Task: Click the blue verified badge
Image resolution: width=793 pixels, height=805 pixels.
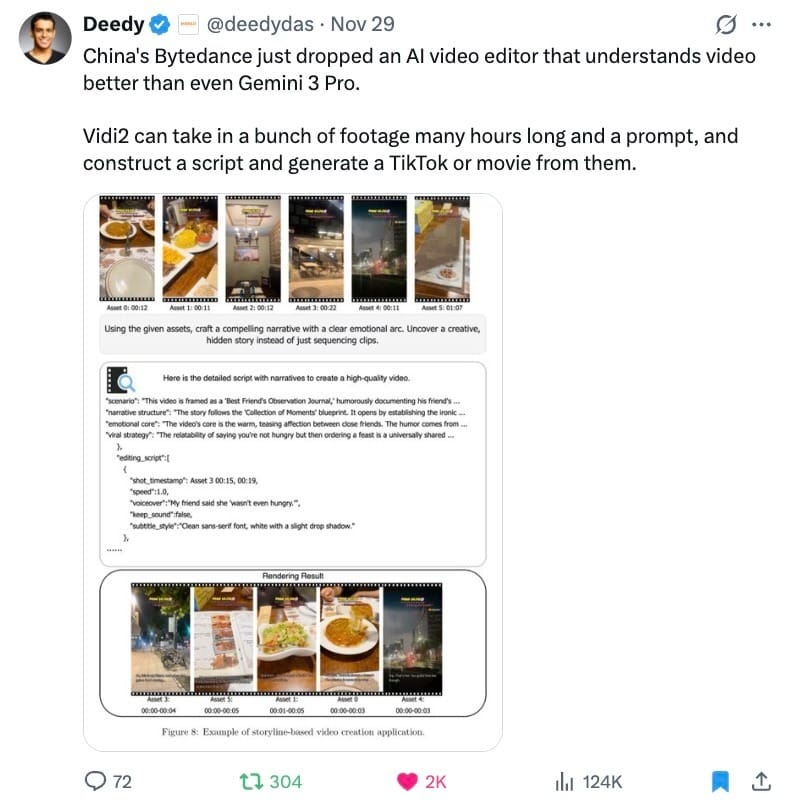Action: click(x=160, y=25)
